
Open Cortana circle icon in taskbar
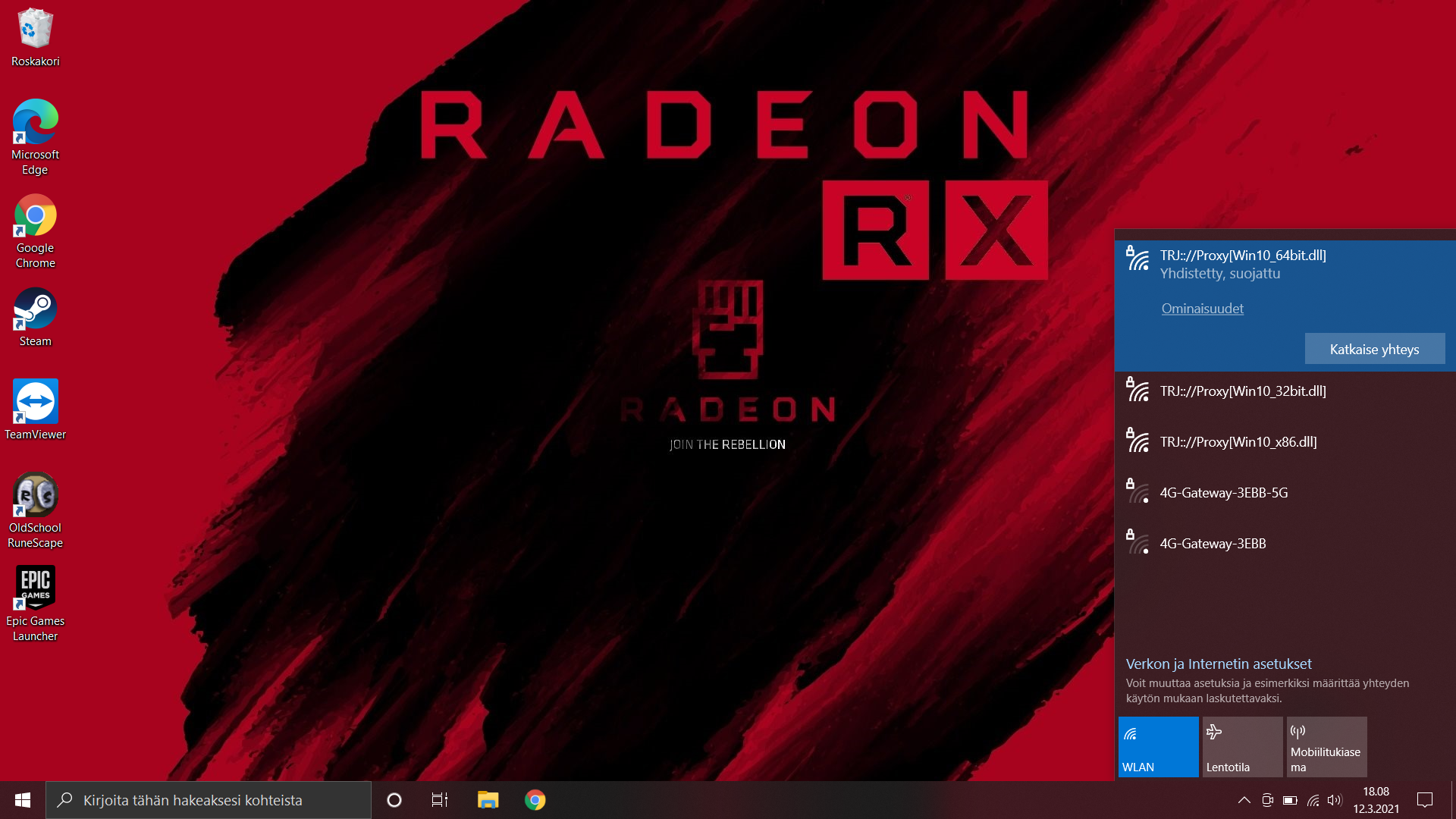click(x=394, y=800)
